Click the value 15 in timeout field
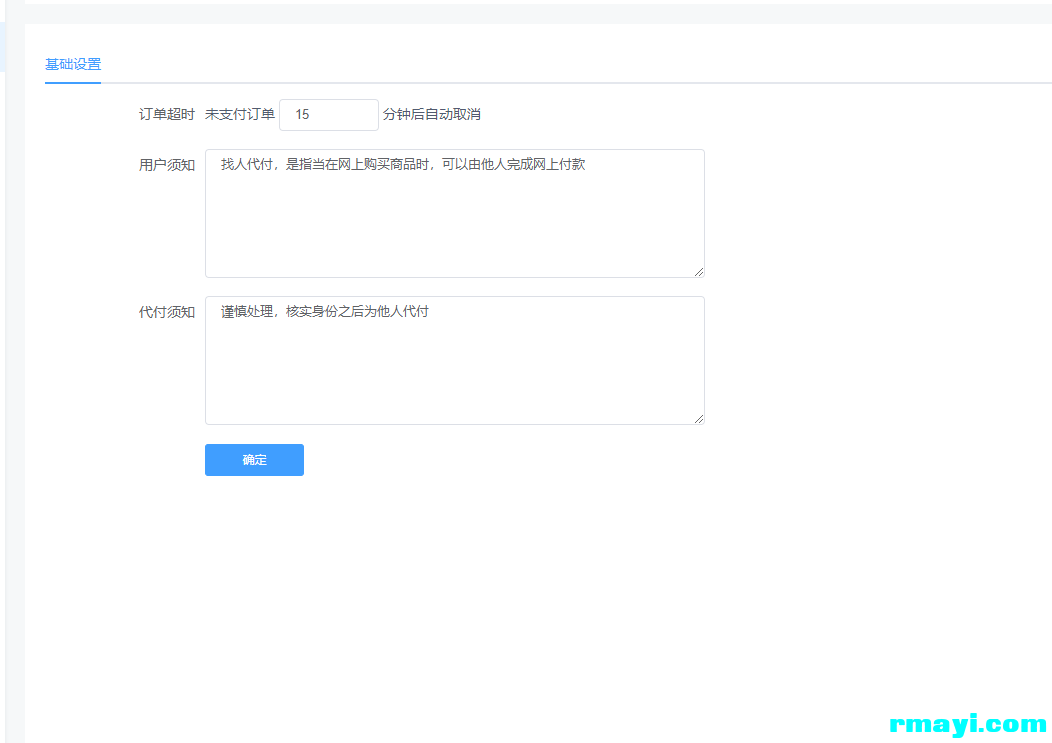Screen dimensions: 1052x743 302,115
